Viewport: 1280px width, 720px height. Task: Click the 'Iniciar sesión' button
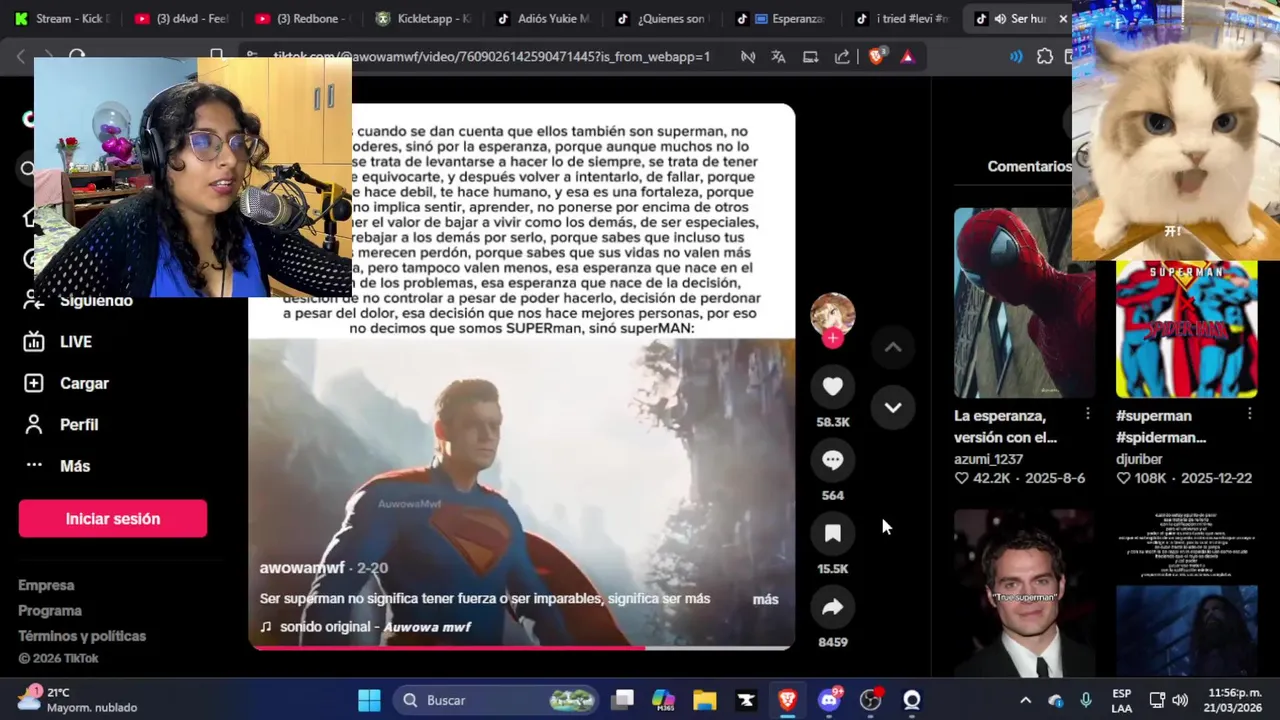113,519
